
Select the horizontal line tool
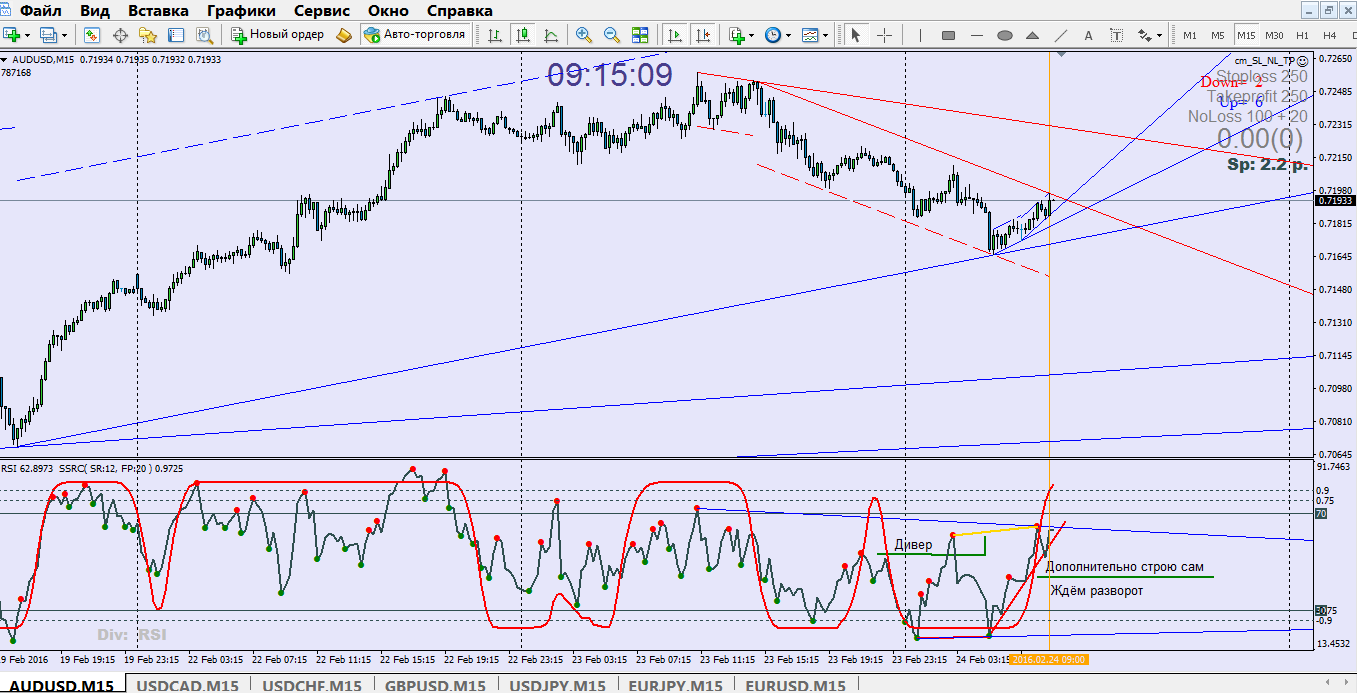[x=976, y=35]
